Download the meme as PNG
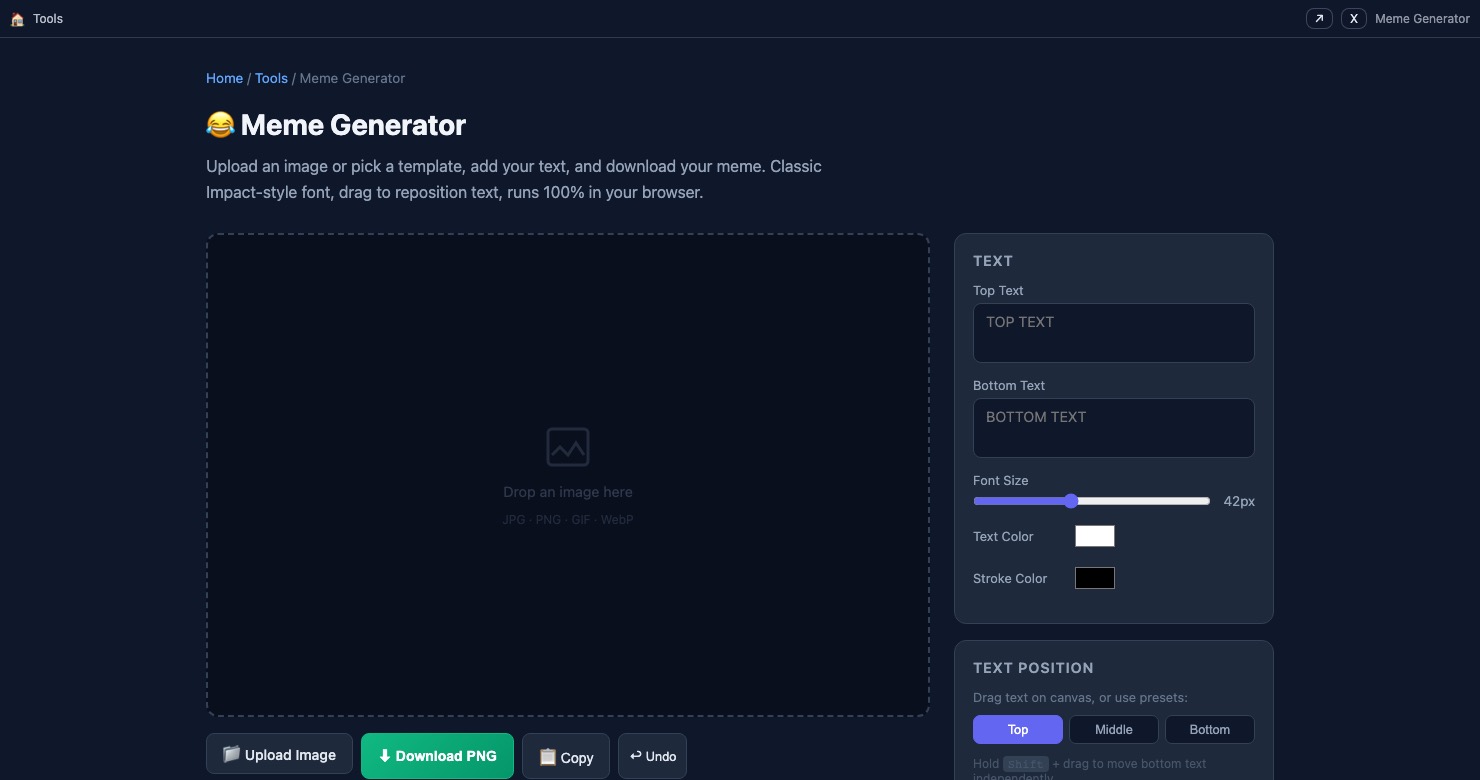The image size is (1480, 780). pos(437,756)
